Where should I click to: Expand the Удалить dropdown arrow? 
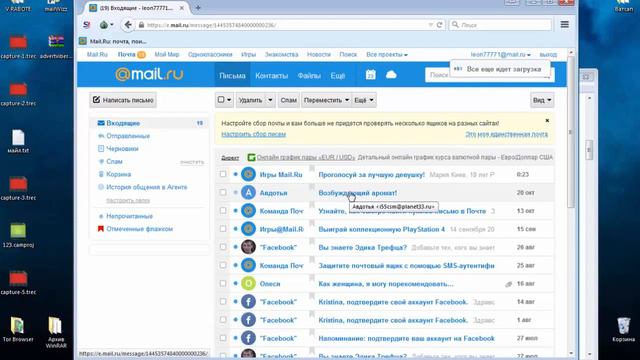(x=270, y=100)
